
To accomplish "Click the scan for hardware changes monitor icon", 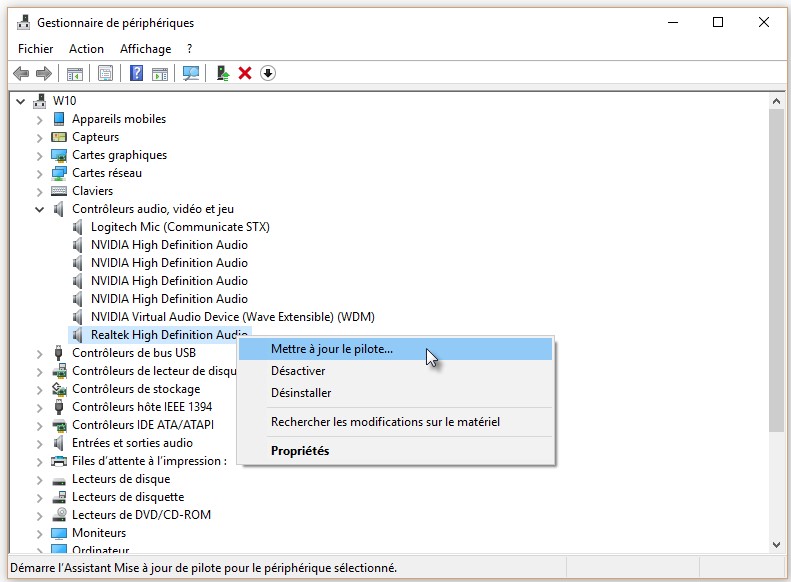I will pos(190,73).
